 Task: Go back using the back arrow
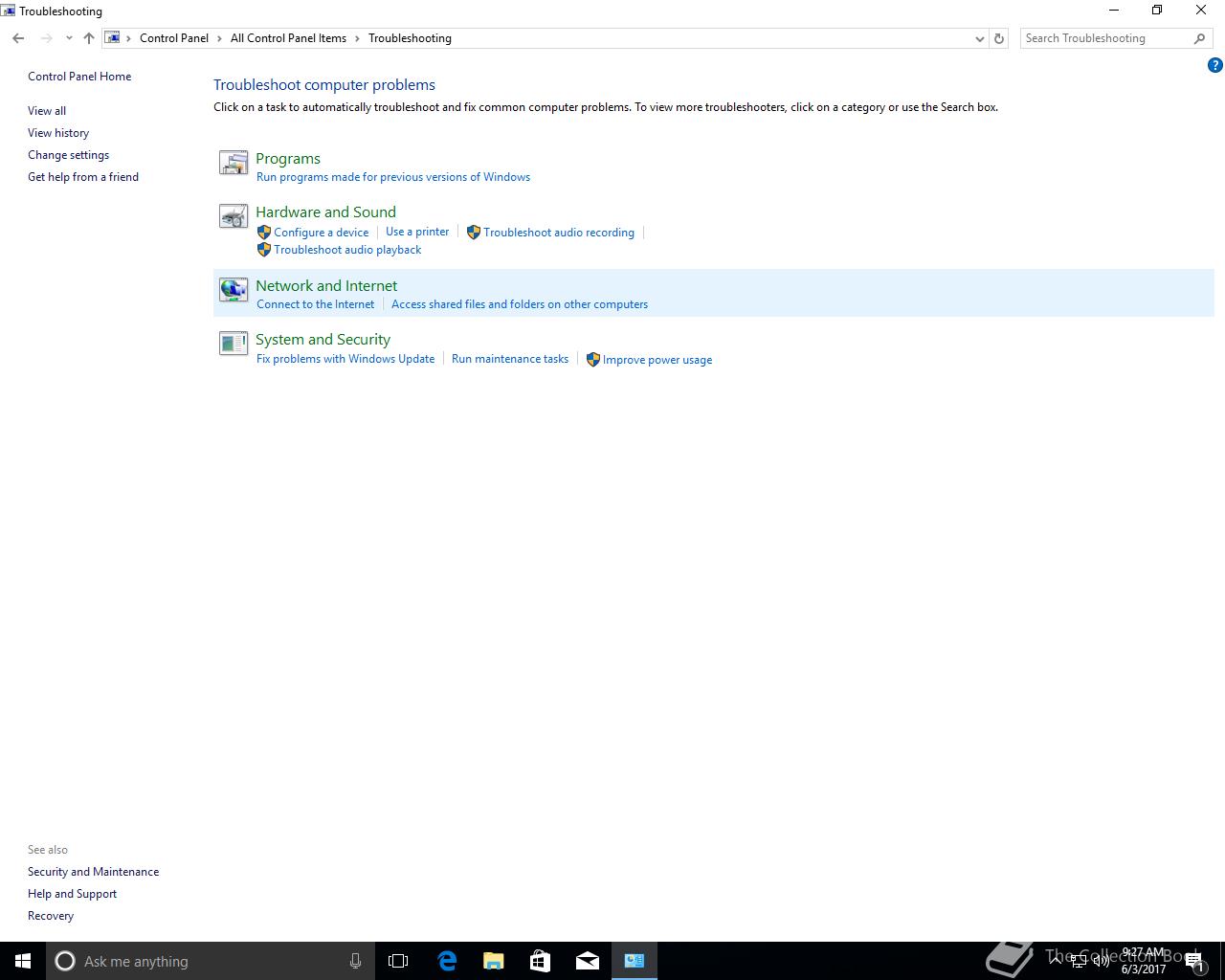18,38
